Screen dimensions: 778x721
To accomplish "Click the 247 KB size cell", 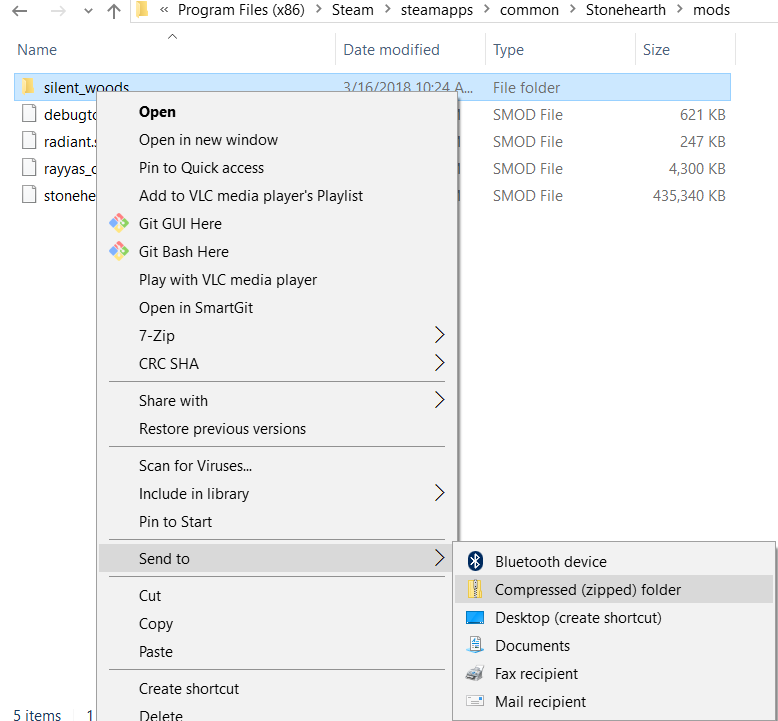I will tap(702, 141).
